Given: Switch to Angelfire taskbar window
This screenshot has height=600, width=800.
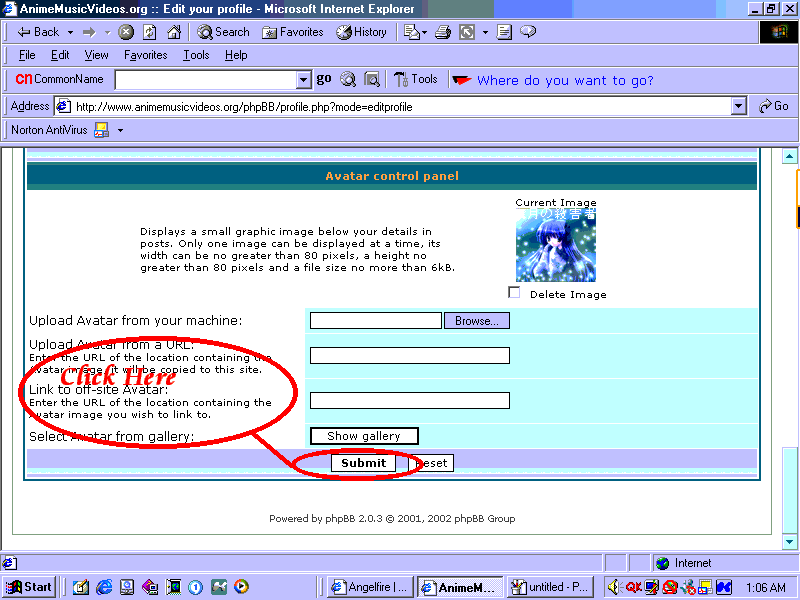Looking at the screenshot, I should [x=370, y=587].
